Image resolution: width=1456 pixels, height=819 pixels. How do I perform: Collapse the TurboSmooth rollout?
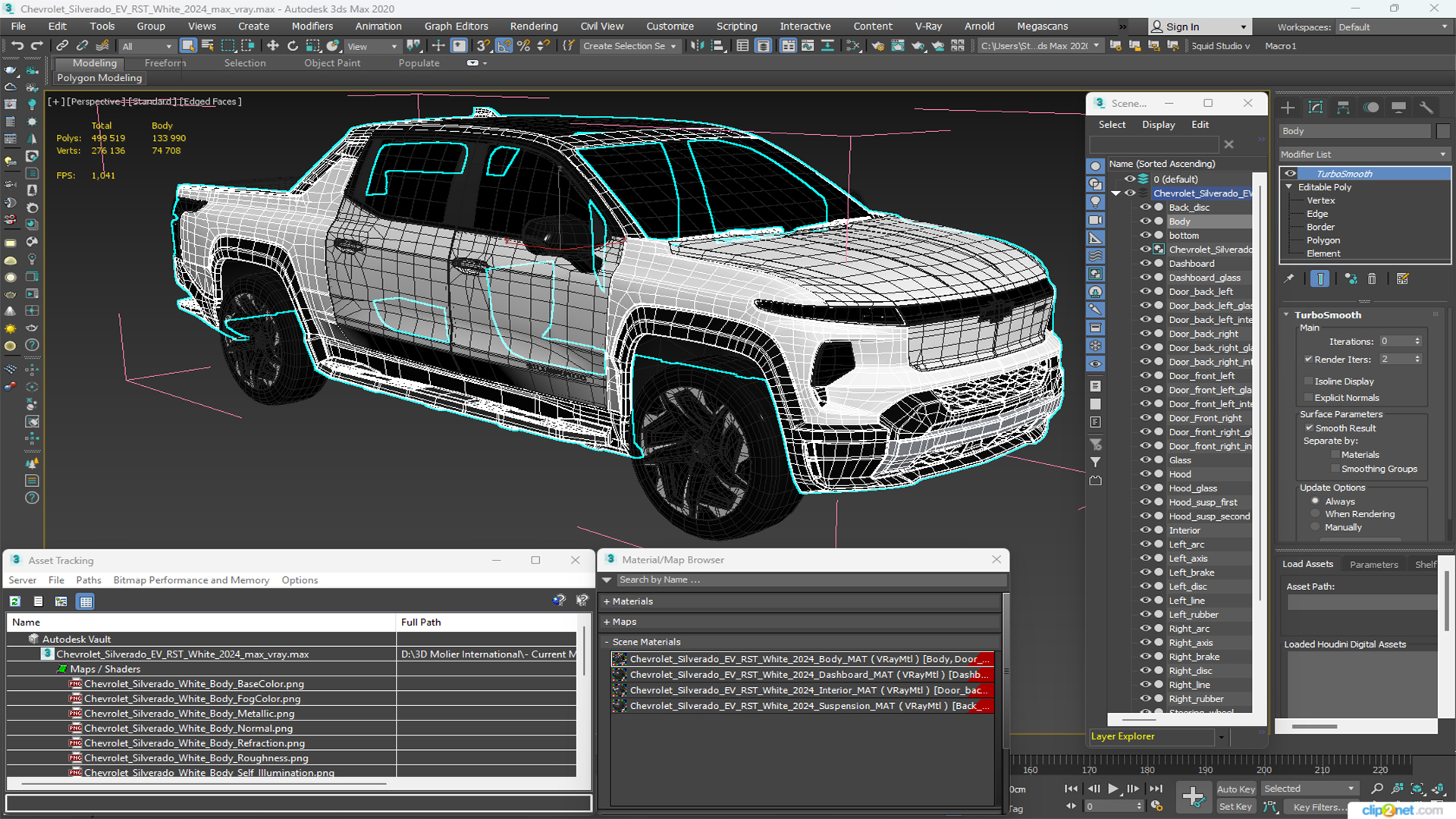click(x=1286, y=315)
